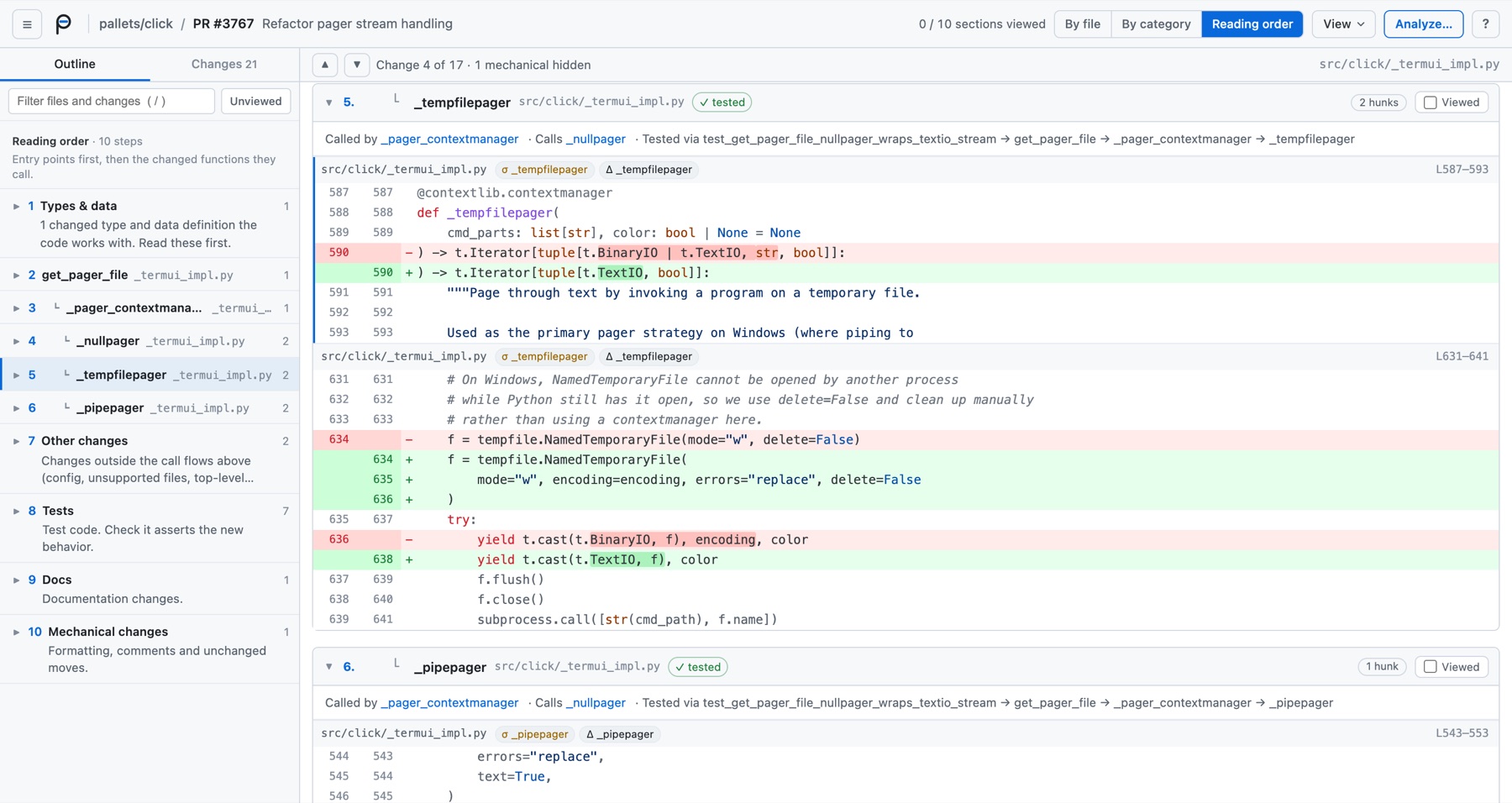Click added line 638 in diff
This screenshot has height=803, width=1512.
(x=906, y=559)
